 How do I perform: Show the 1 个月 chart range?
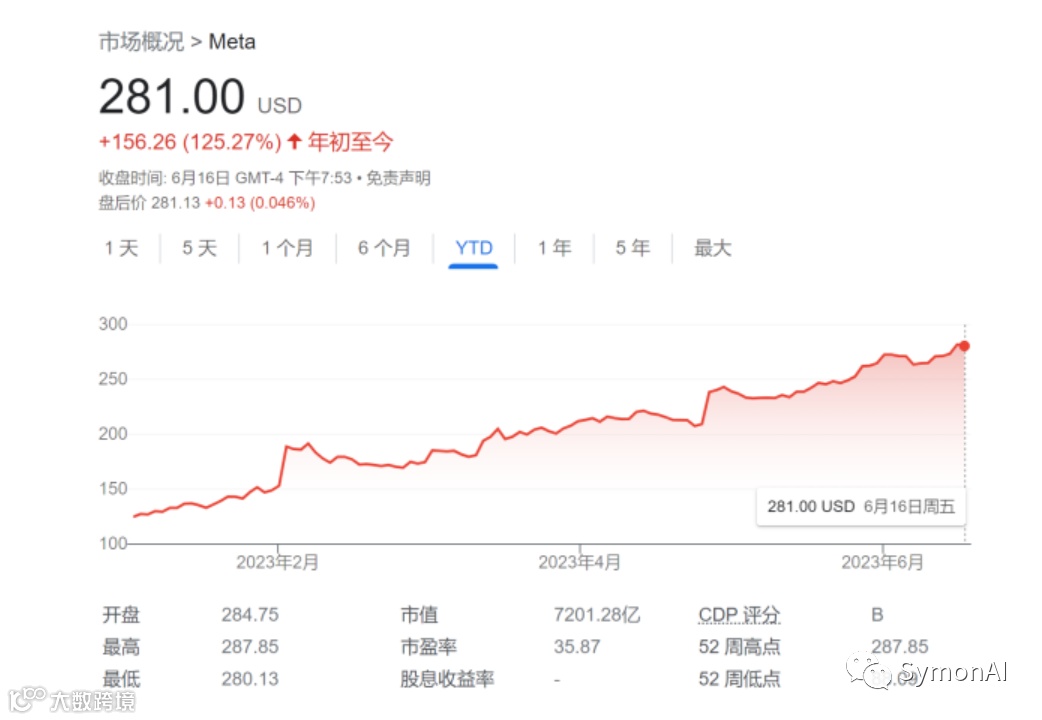(x=287, y=248)
